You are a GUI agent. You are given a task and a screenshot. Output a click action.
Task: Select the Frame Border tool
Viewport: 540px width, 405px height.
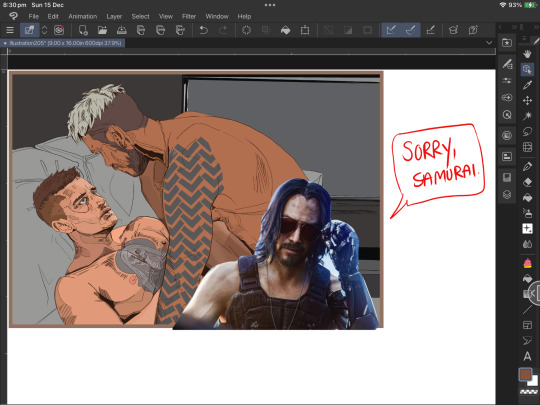[527, 325]
